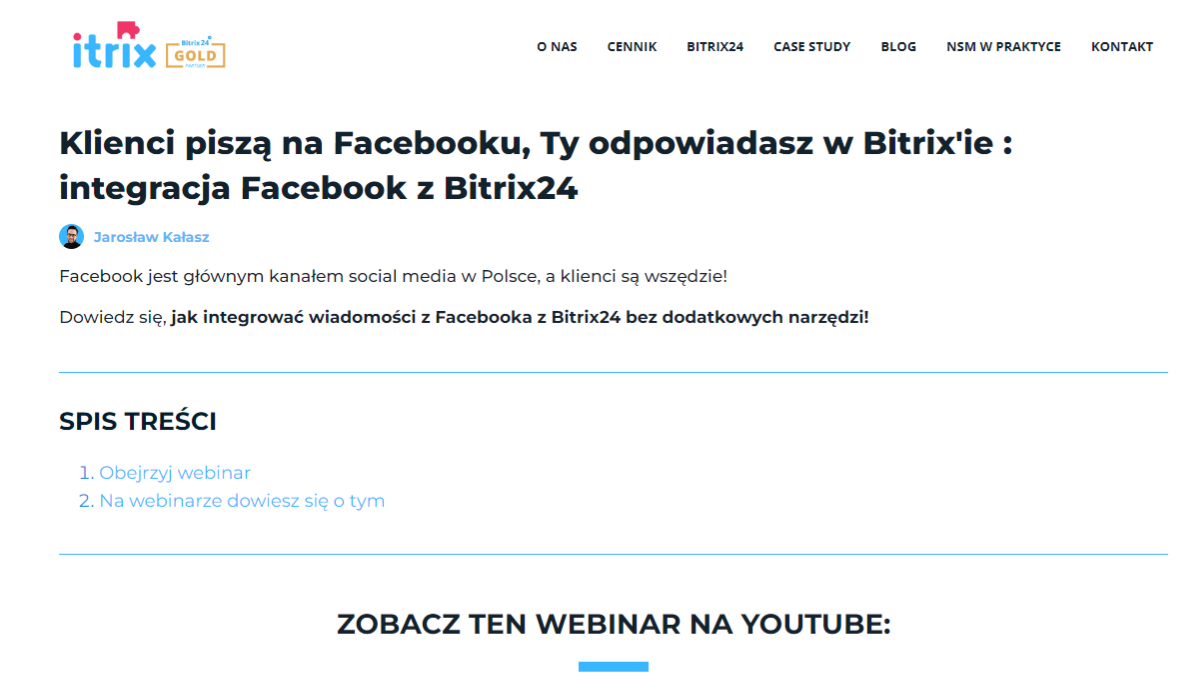Click 'Na webinarze dowiesz się o tym'
The width and height of the screenshot is (1194, 700).
[241, 500]
